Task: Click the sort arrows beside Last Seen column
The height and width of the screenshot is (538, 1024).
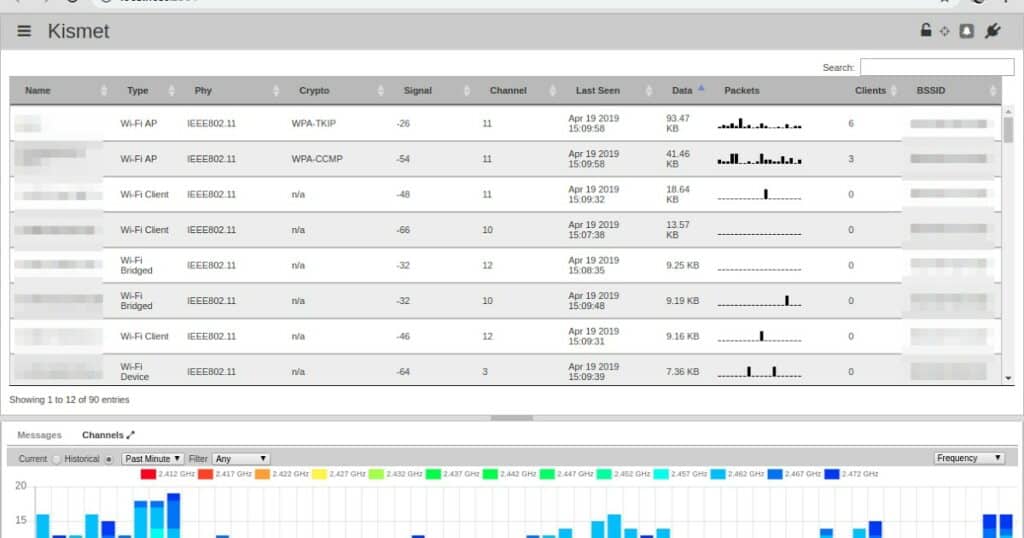Action: coord(648,91)
